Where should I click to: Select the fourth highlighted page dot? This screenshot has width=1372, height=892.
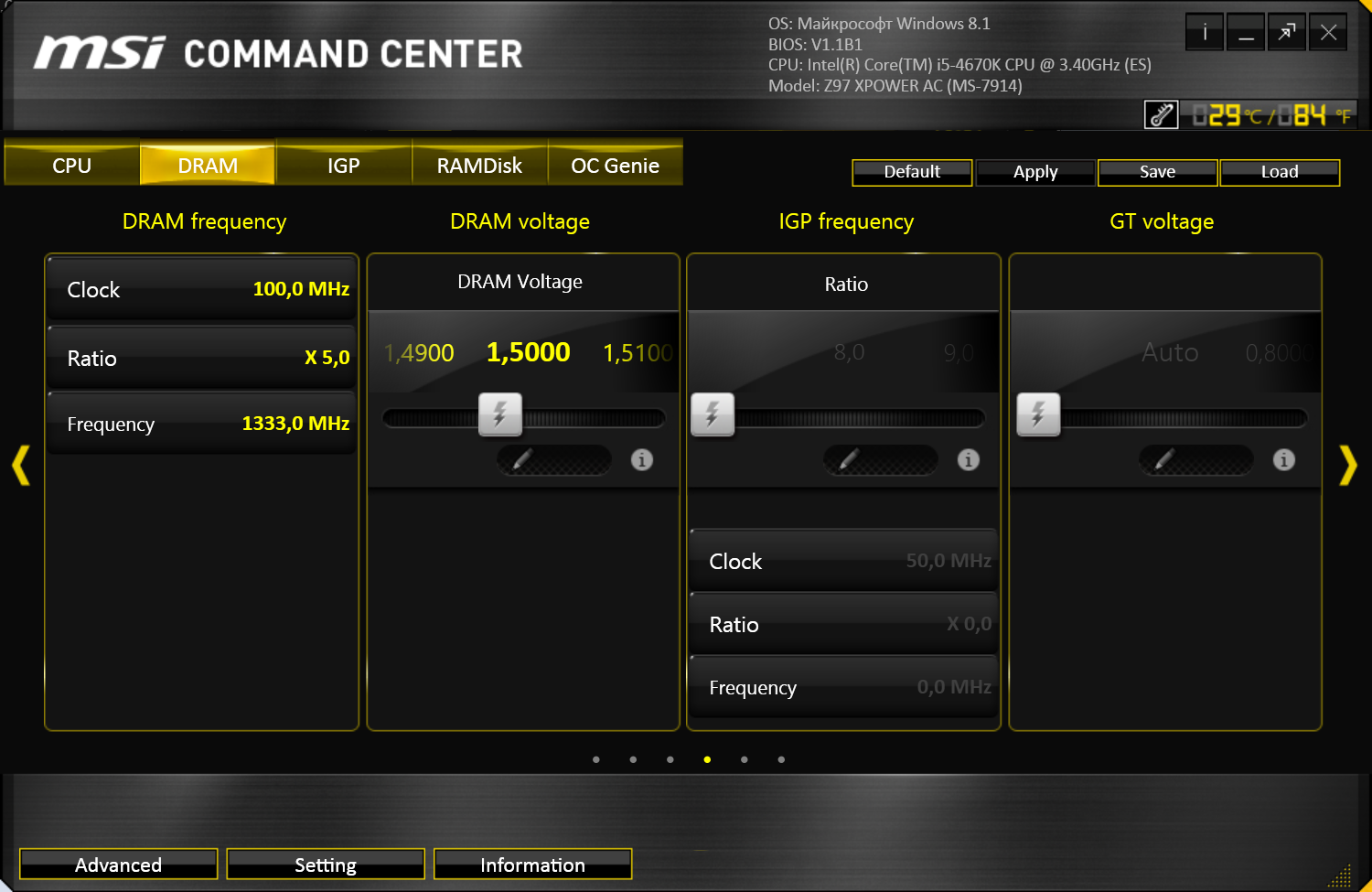click(x=707, y=759)
